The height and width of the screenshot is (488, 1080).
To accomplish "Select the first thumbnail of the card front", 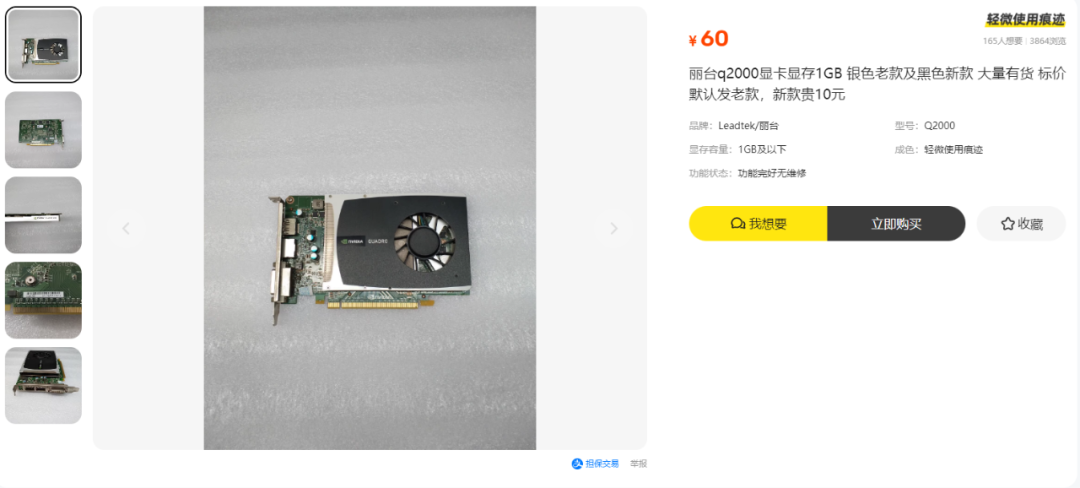I will coord(43,45).
